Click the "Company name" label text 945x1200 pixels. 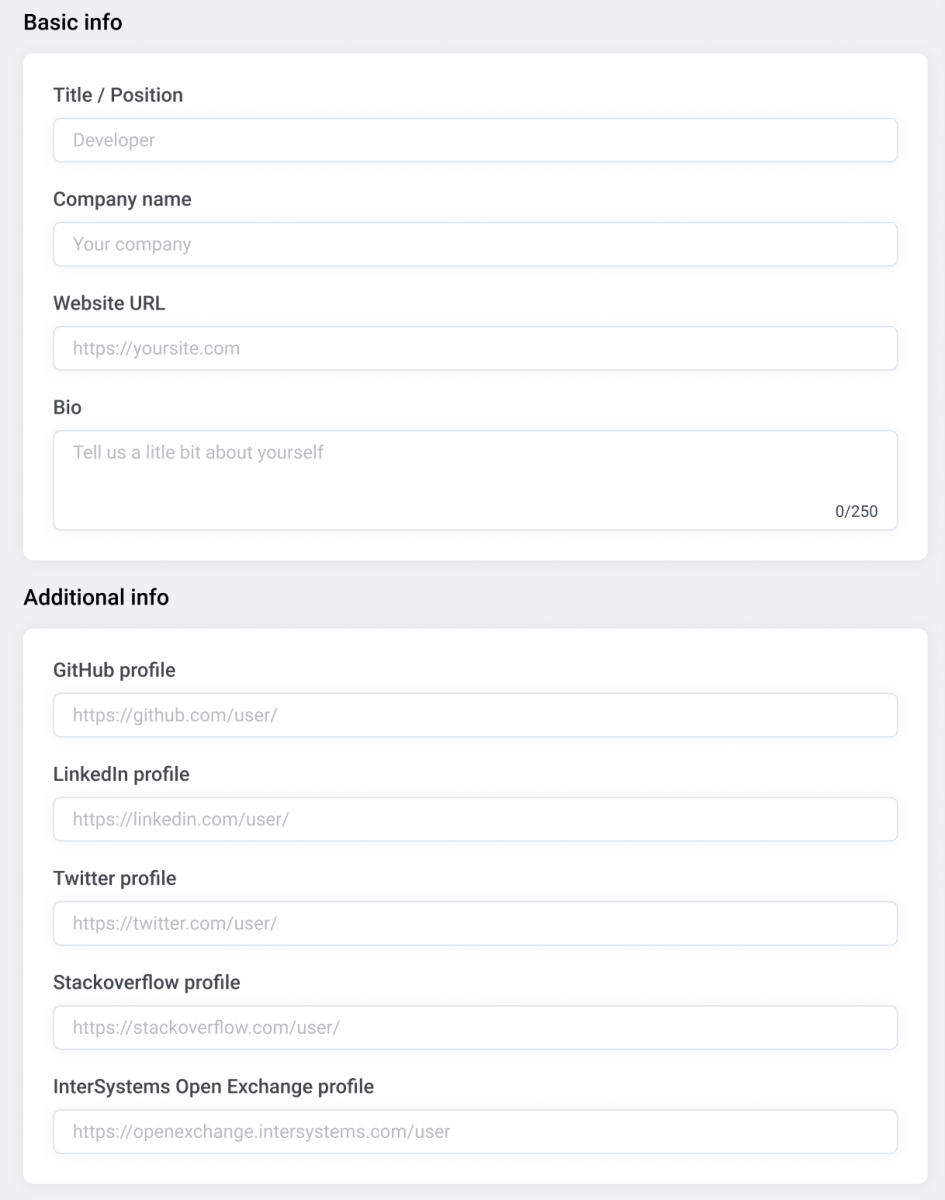[122, 199]
